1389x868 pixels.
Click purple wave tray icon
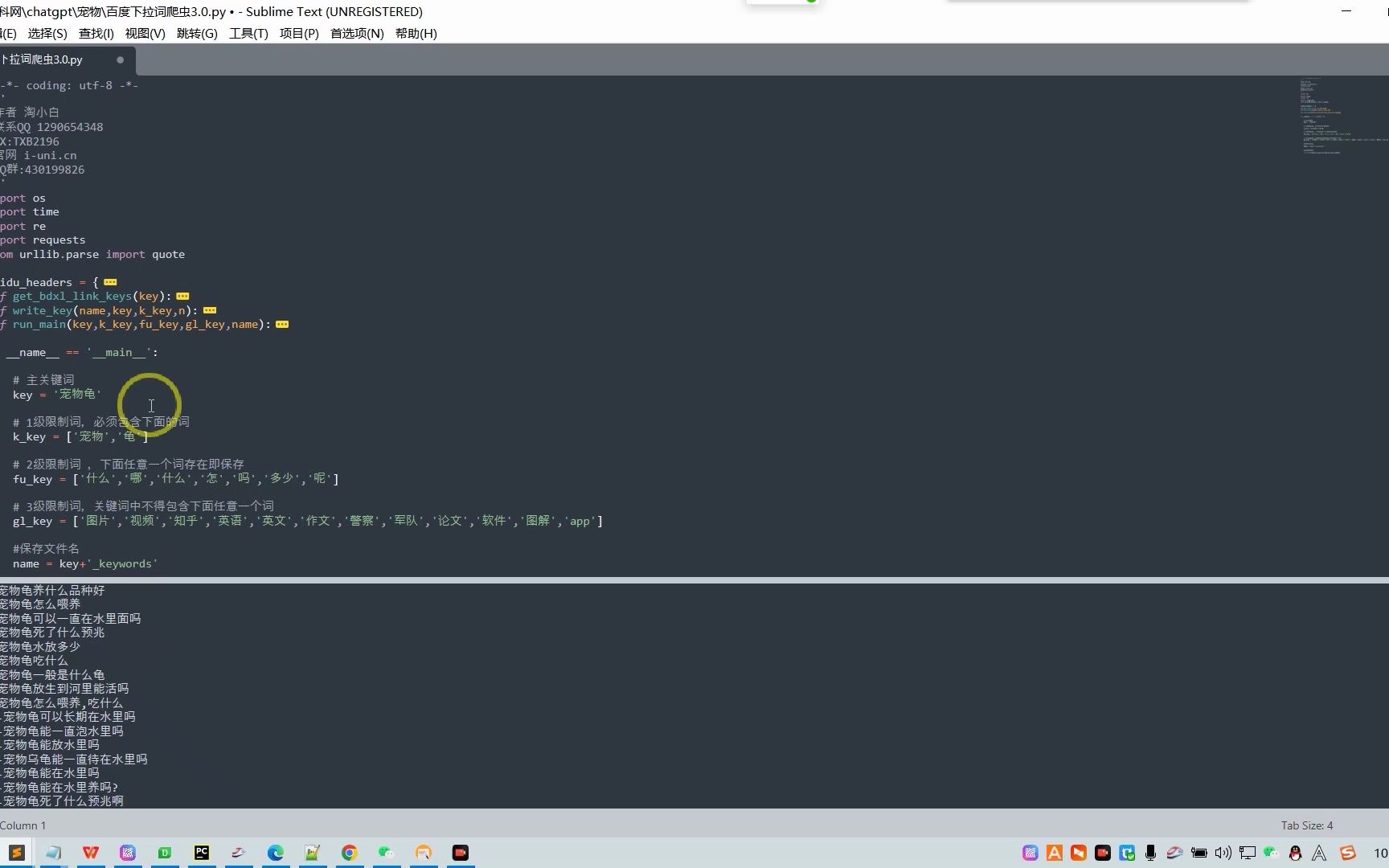[1030, 853]
